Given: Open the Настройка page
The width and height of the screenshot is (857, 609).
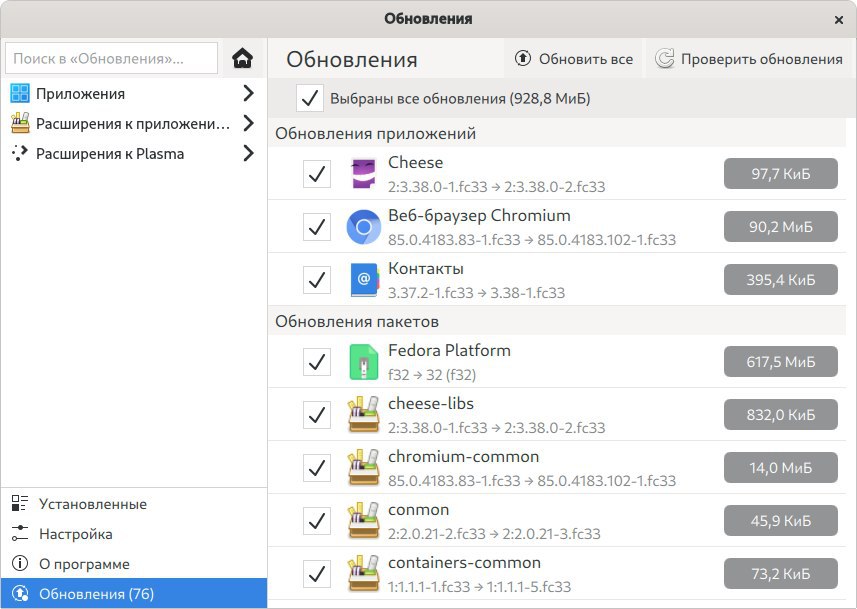Looking at the screenshot, I should pyautogui.click(x=134, y=534).
